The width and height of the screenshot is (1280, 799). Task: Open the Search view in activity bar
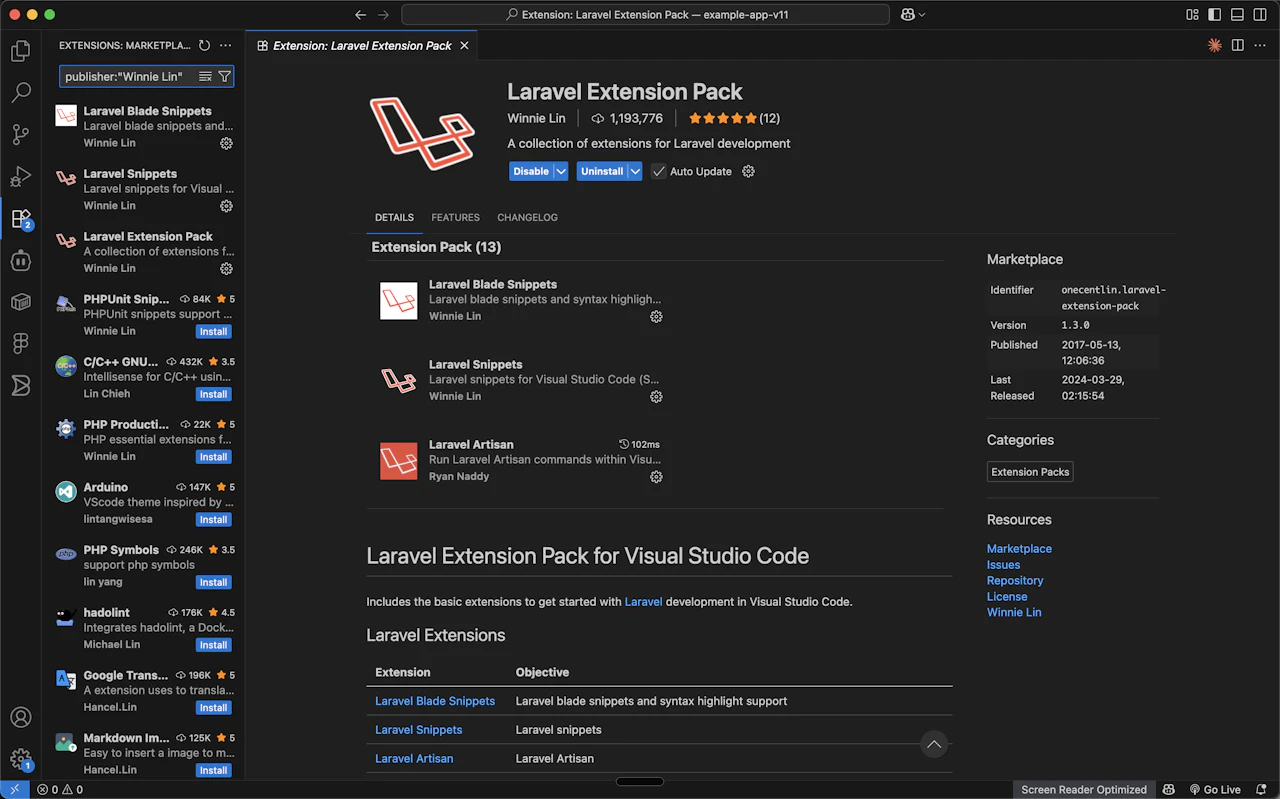point(21,93)
